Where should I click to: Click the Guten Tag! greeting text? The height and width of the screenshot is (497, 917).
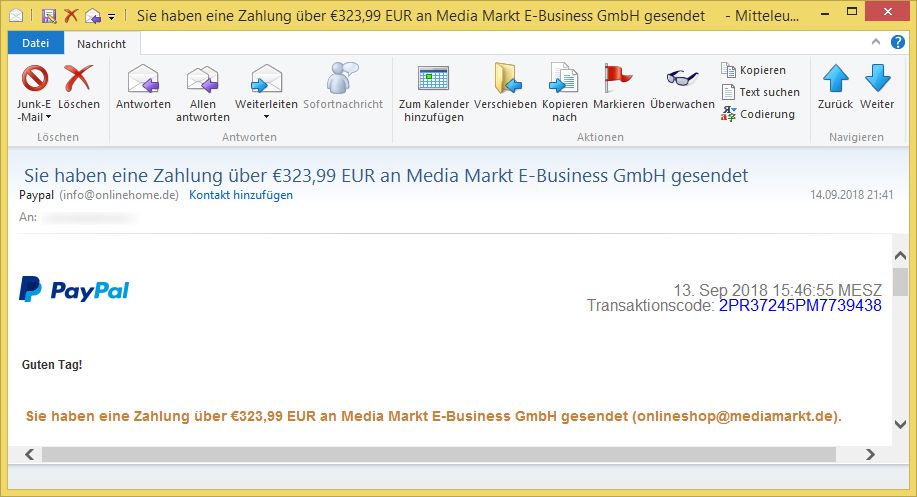[x=52, y=365]
